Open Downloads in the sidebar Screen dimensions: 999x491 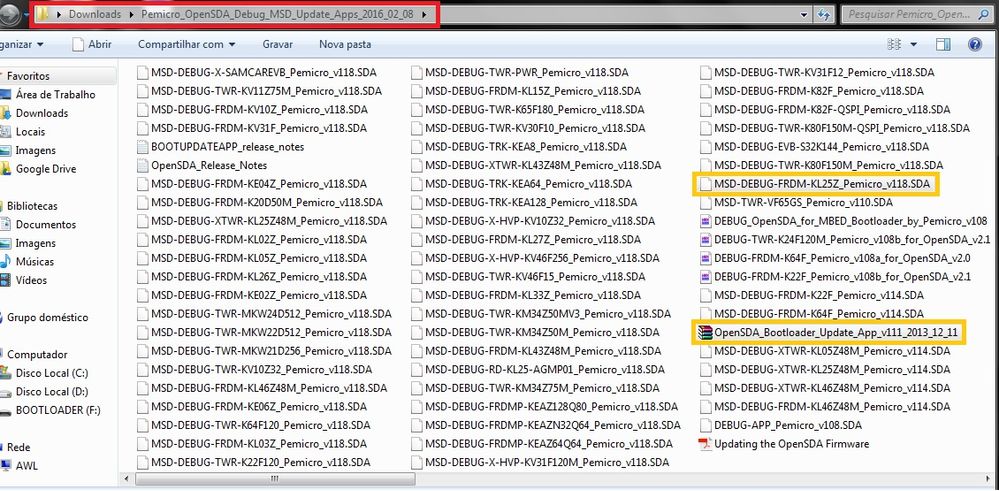(41, 113)
